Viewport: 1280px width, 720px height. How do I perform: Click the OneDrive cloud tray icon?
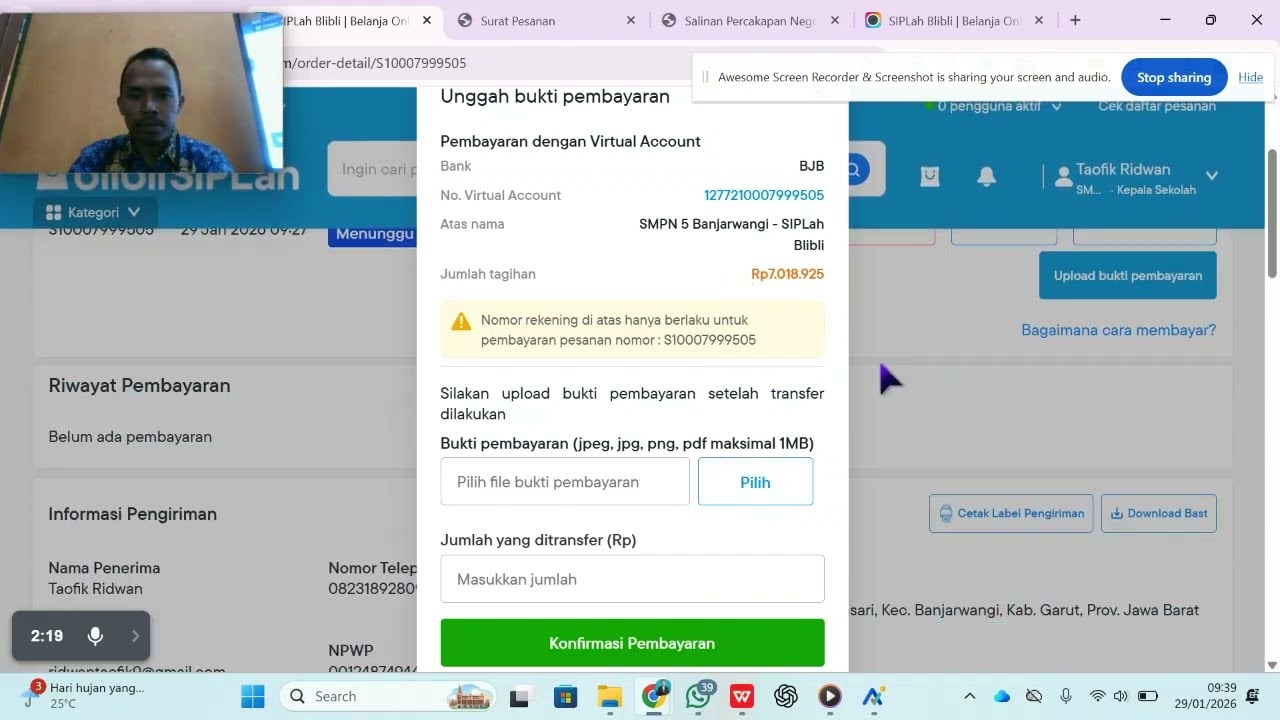tap(1002, 696)
